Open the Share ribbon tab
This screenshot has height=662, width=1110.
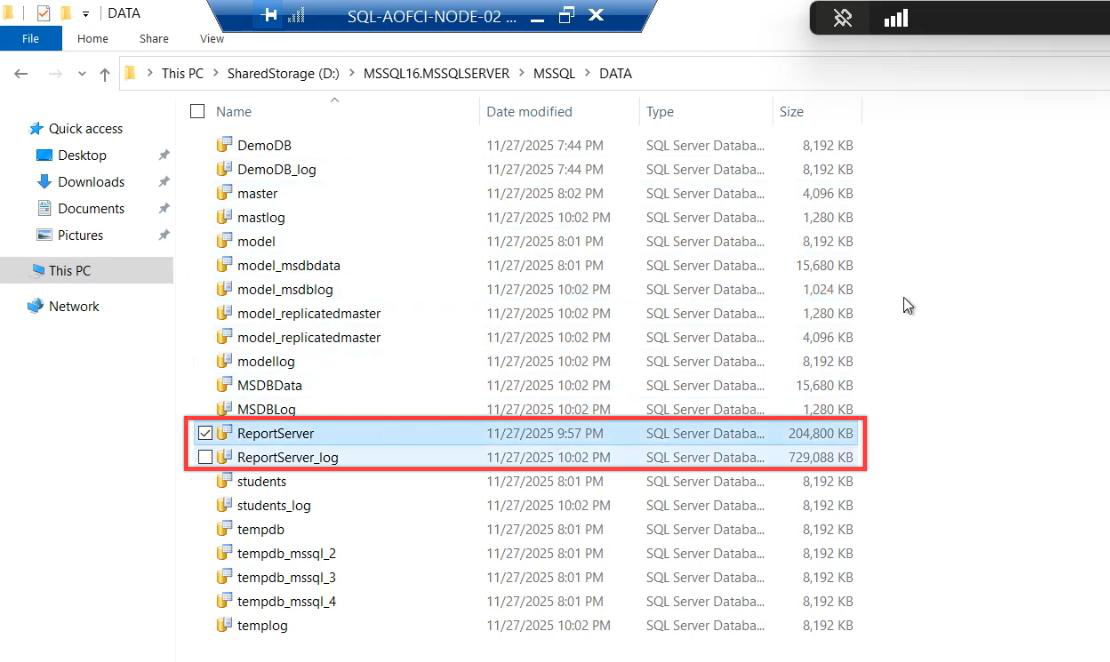tap(154, 38)
